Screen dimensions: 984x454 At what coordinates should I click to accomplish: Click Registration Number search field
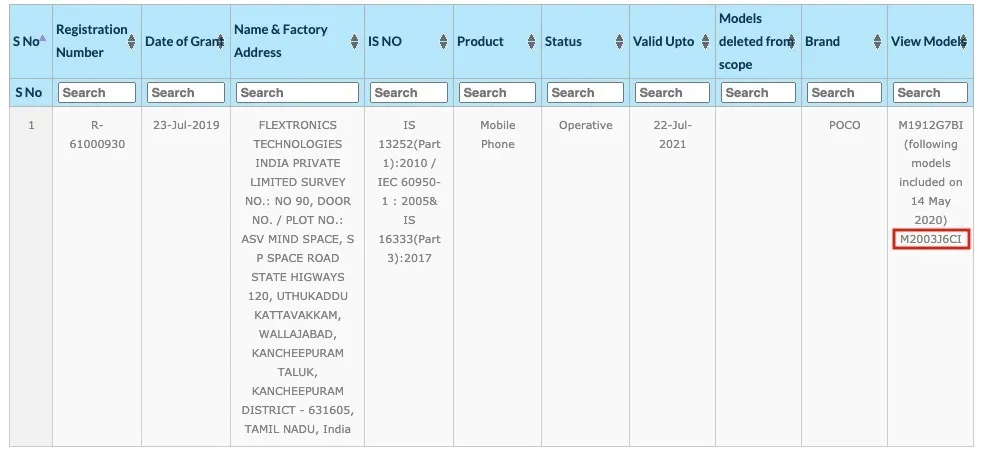point(97,93)
